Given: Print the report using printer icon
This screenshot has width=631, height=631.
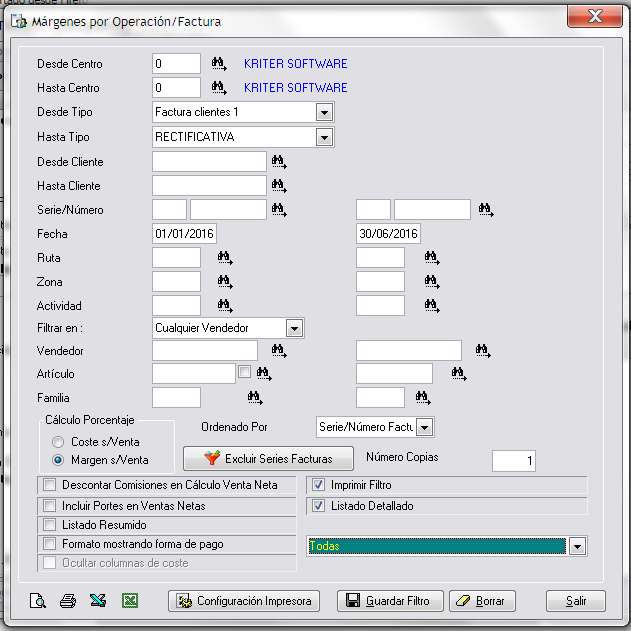Looking at the screenshot, I should pyautogui.click(x=68, y=601).
